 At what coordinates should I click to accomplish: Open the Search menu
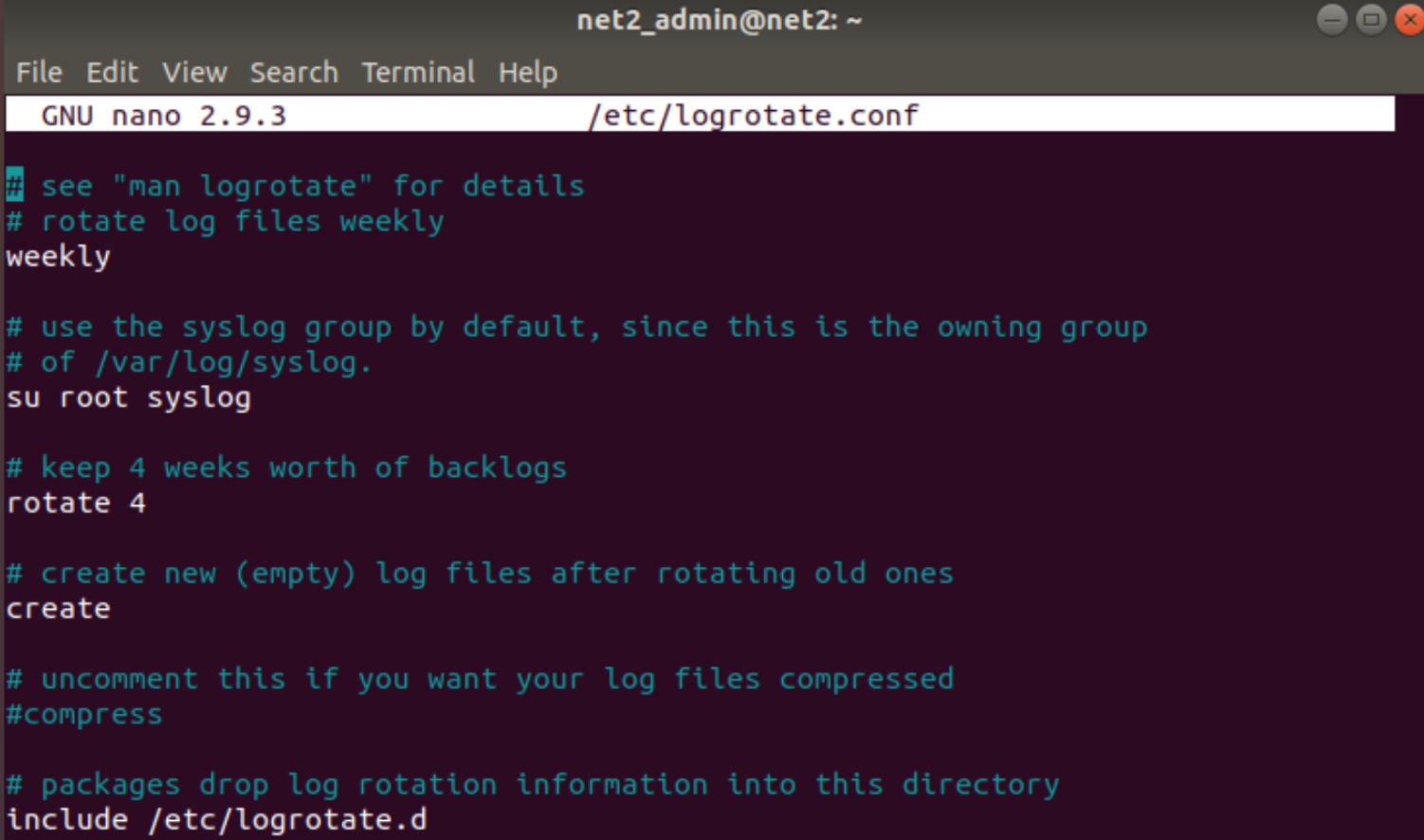coord(294,72)
